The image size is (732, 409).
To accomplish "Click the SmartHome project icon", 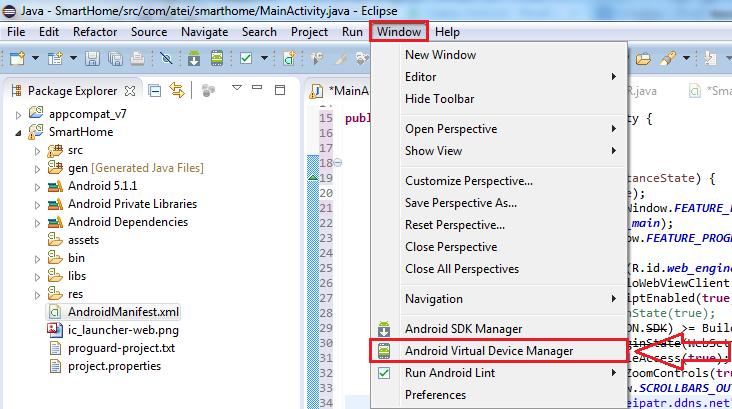I will tap(36, 132).
